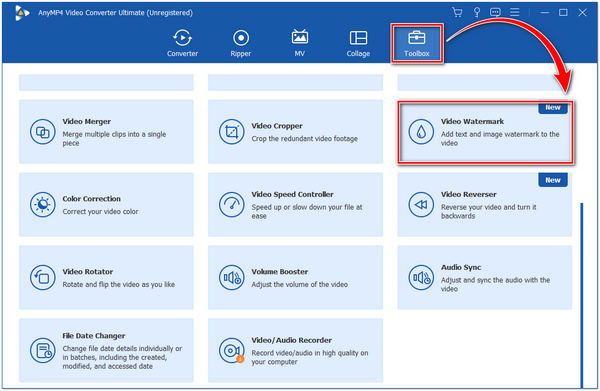Switch to the Ripper tab
Image resolution: width=600 pixels, height=391 pixels.
[241, 44]
